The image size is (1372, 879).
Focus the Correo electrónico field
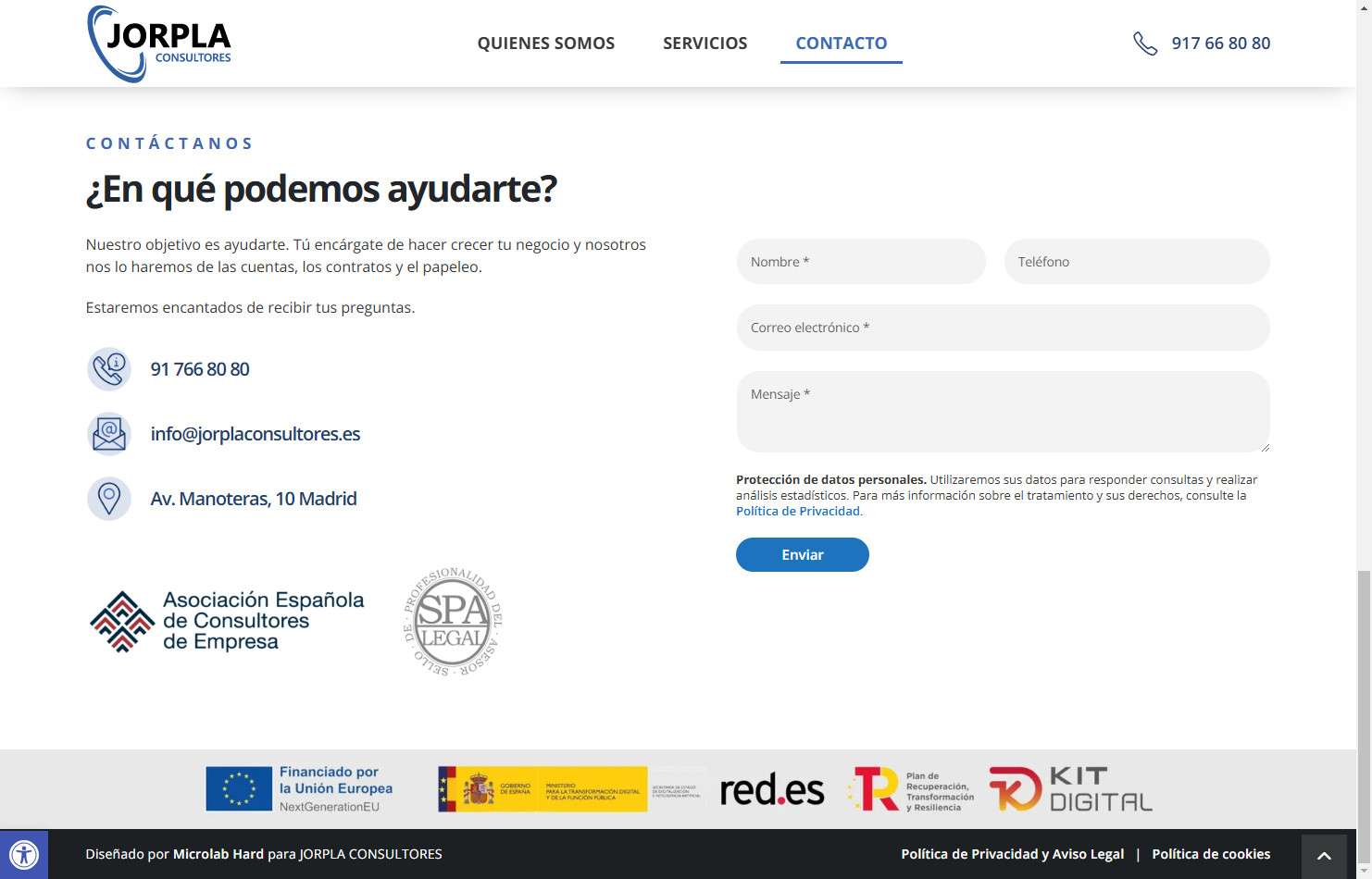pyautogui.click(x=1003, y=328)
